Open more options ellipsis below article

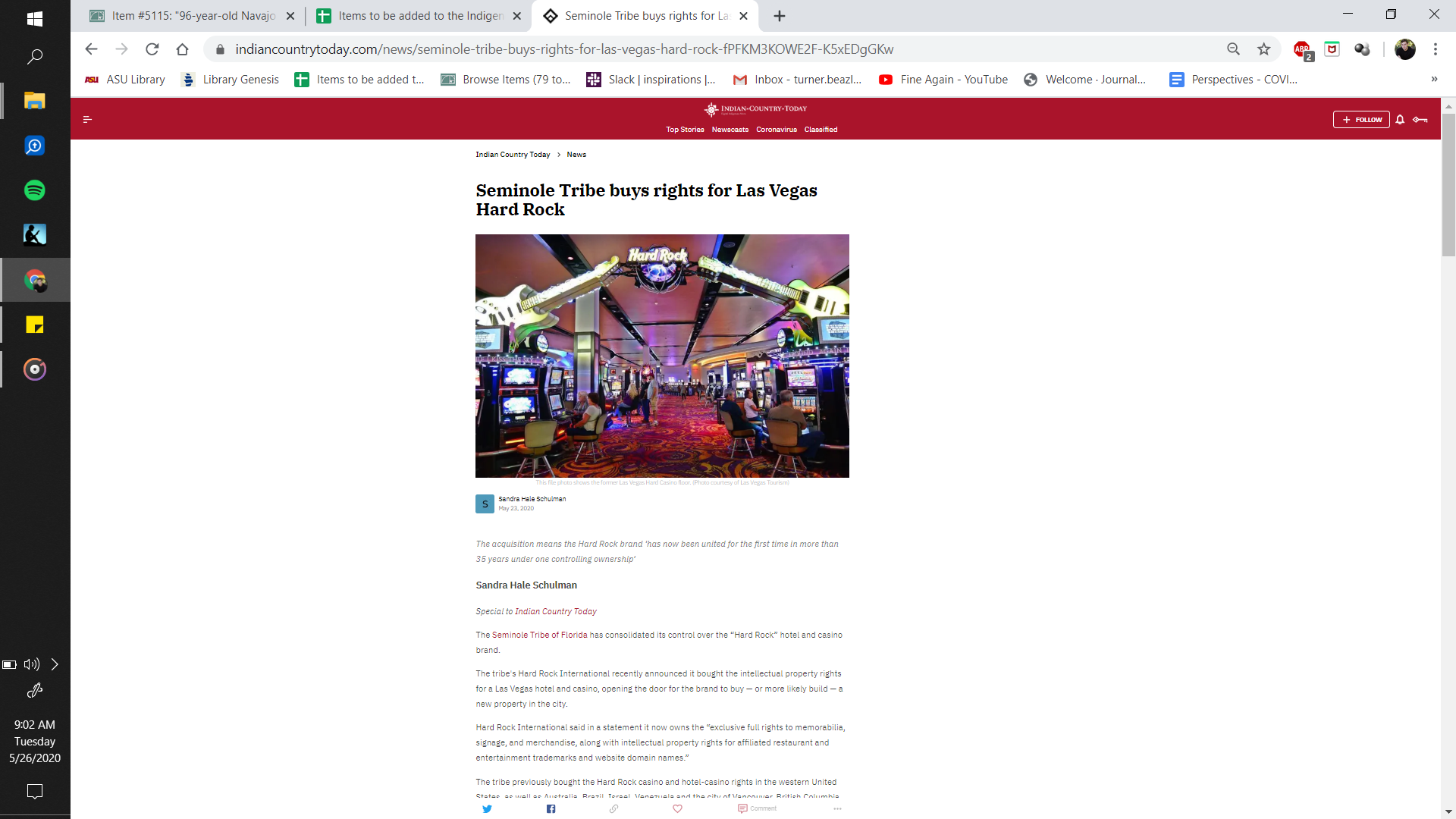tap(837, 808)
